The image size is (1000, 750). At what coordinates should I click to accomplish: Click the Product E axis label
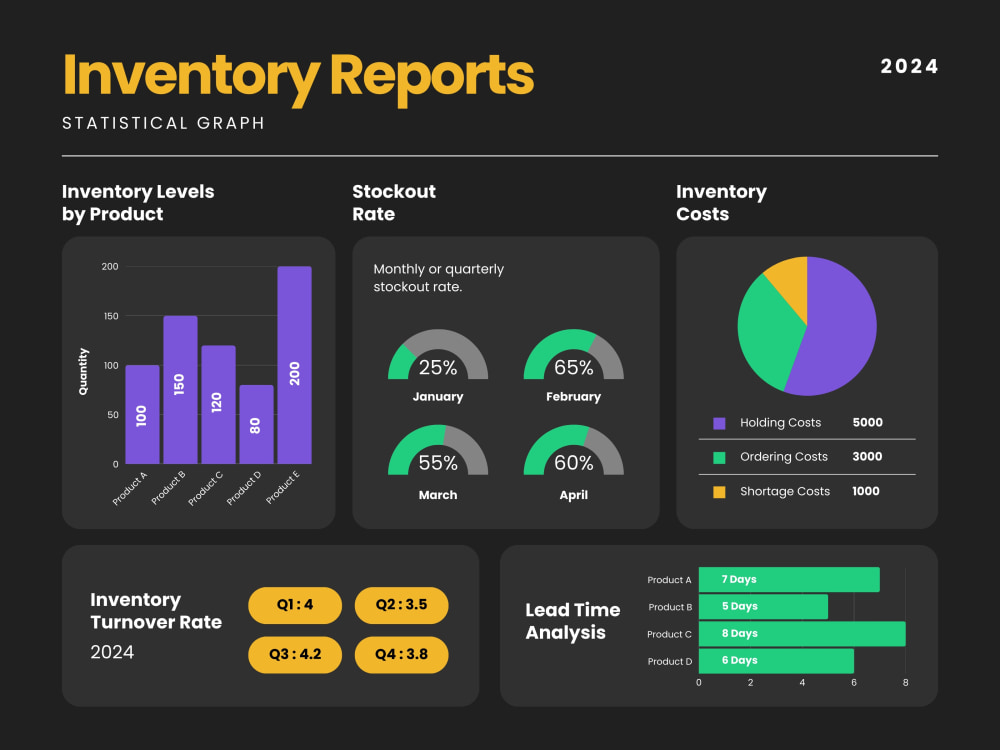(x=283, y=487)
